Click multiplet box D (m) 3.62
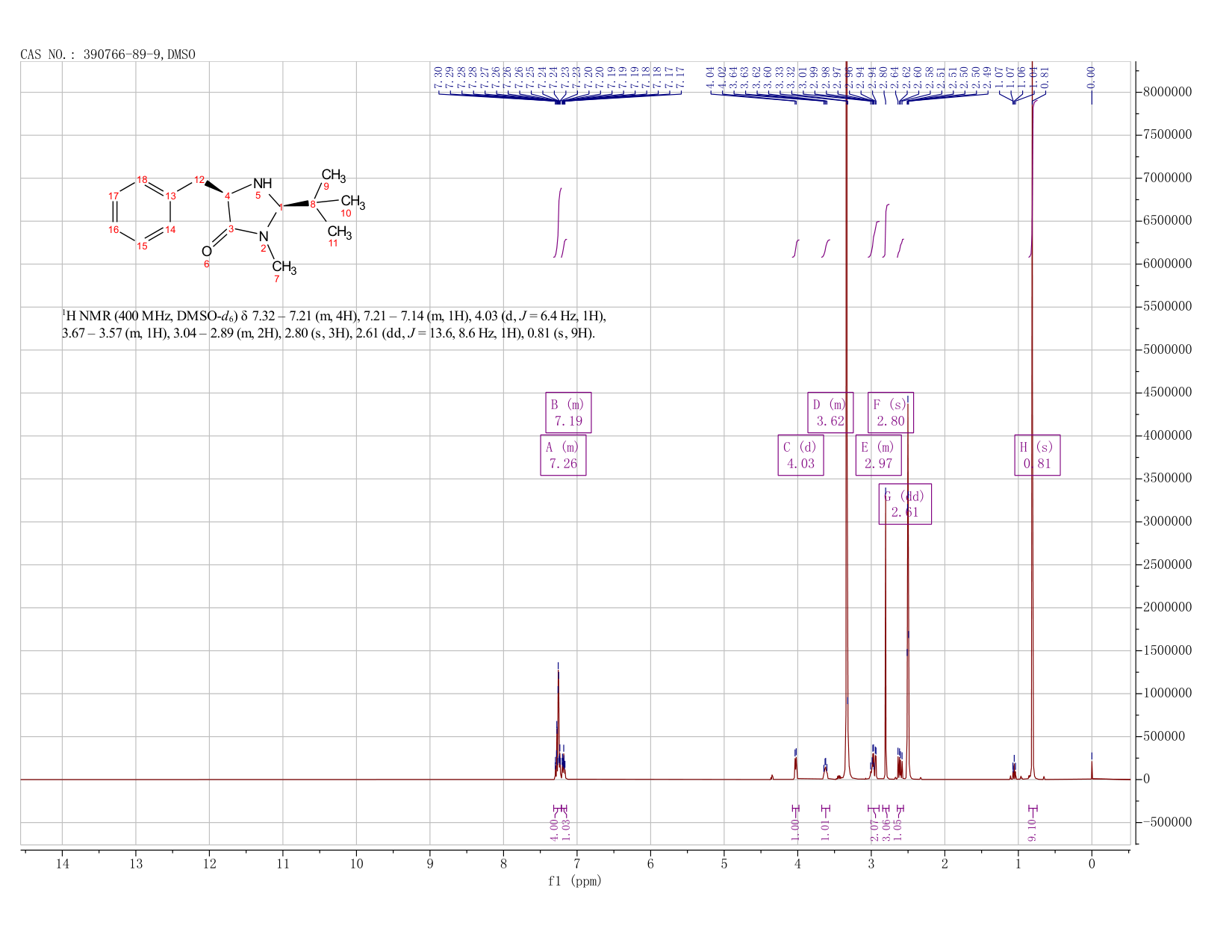 (830, 412)
